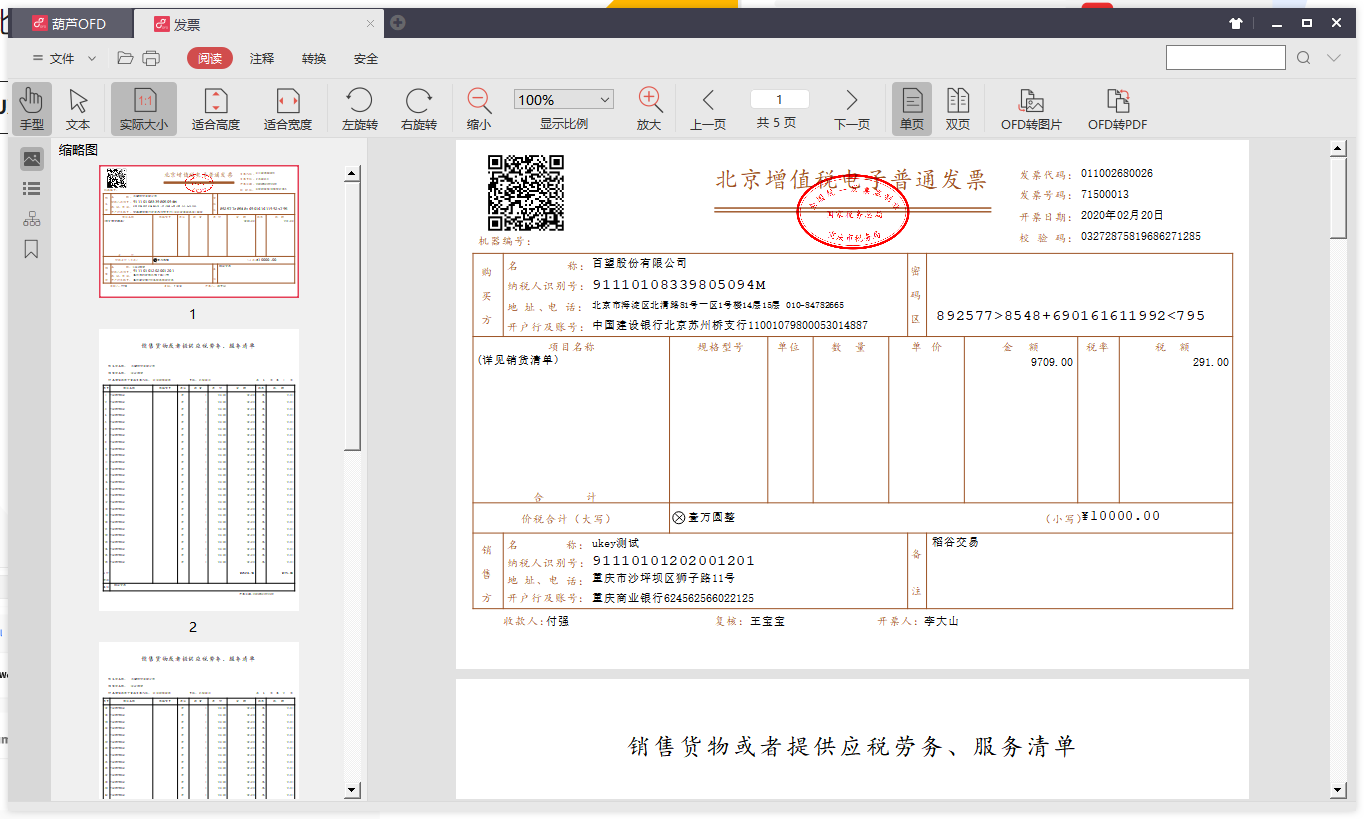The height and width of the screenshot is (819, 1364).
Task: Click buyer name 百望股份有限公司
Action: coord(640,263)
